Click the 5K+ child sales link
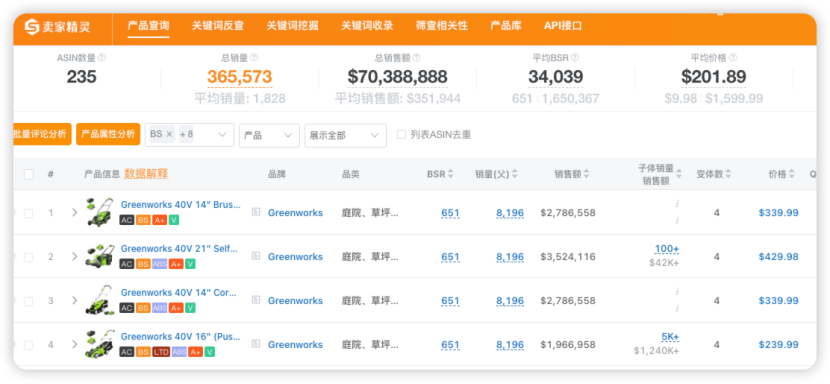Screen dimensions: 830x384 (x=670, y=337)
